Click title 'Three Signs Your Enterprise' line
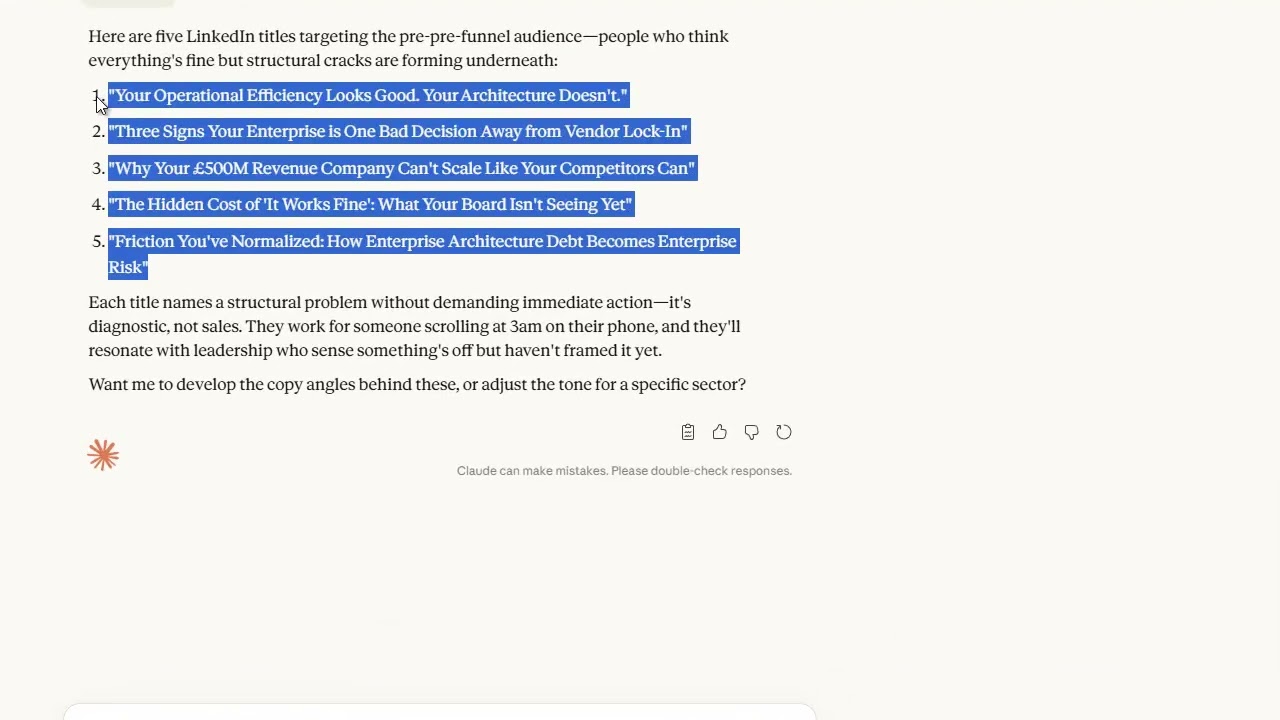 pyautogui.click(x=398, y=131)
